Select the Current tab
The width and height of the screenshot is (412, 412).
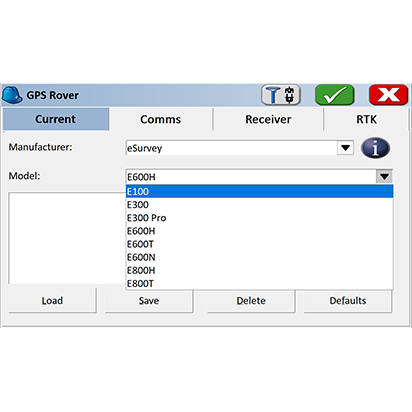point(56,119)
